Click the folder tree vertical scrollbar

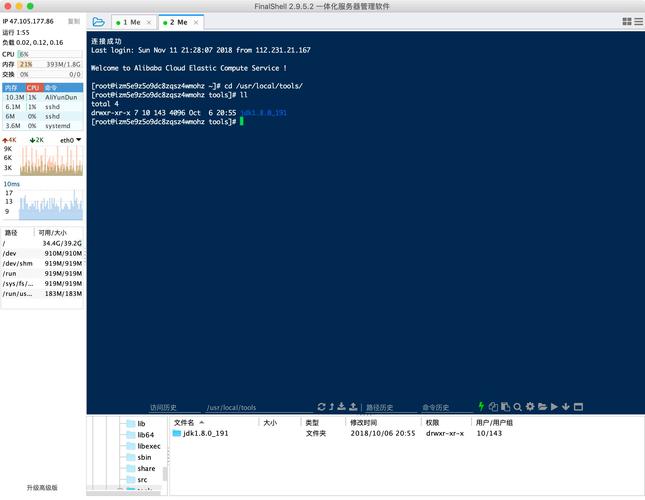tap(165, 474)
